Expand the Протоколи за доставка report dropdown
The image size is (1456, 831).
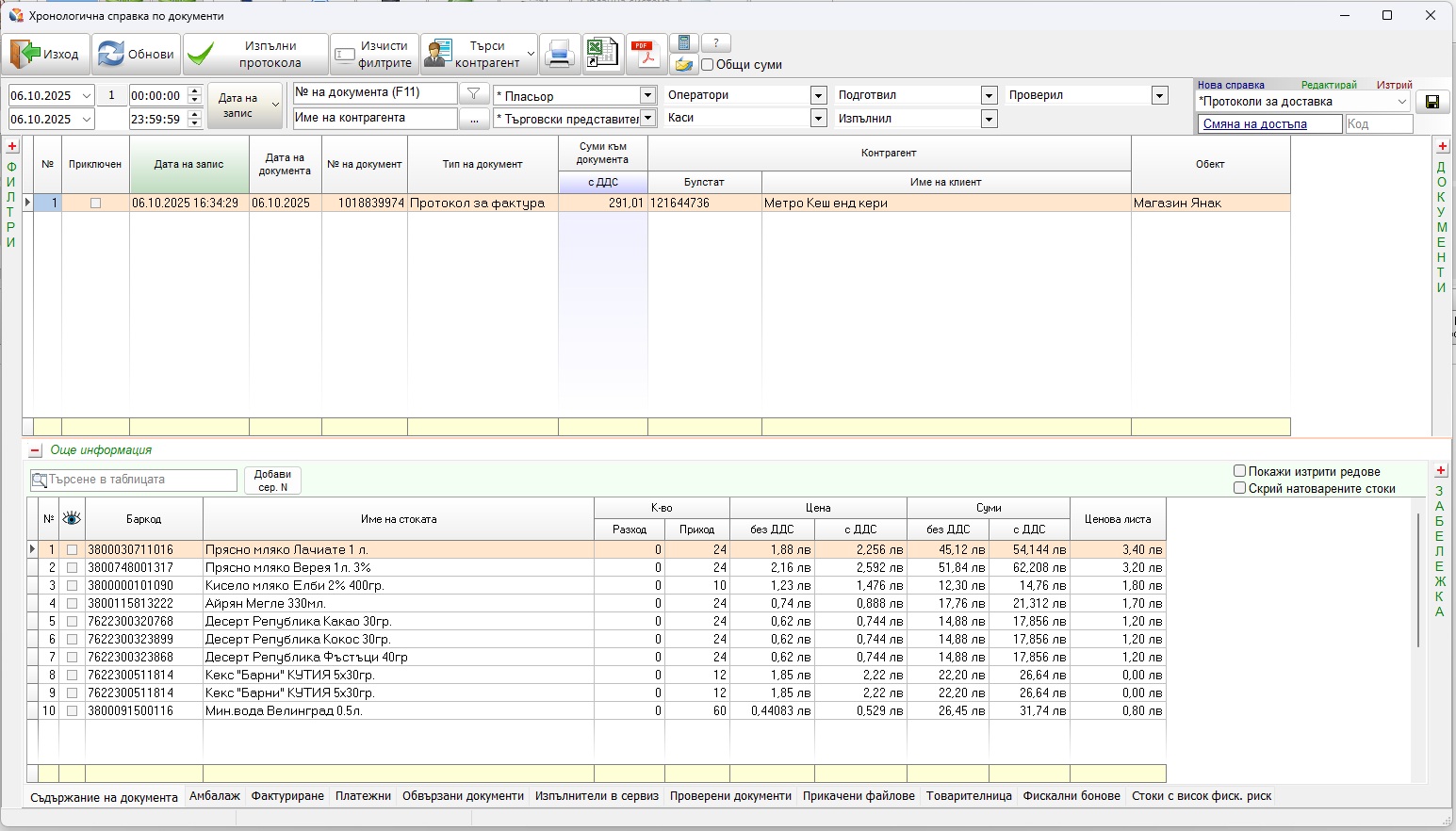tap(1401, 102)
